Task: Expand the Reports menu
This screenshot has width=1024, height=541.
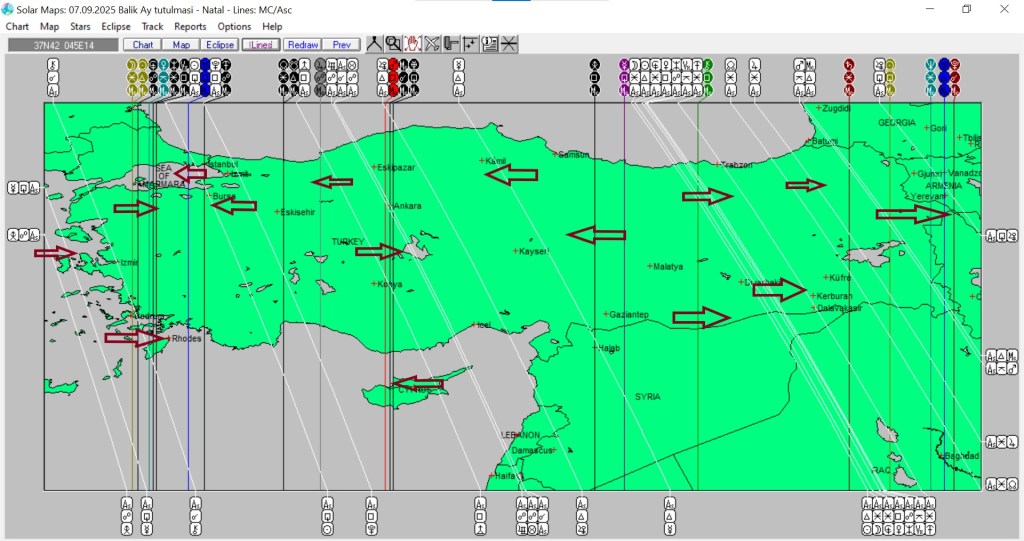Action: click(190, 27)
